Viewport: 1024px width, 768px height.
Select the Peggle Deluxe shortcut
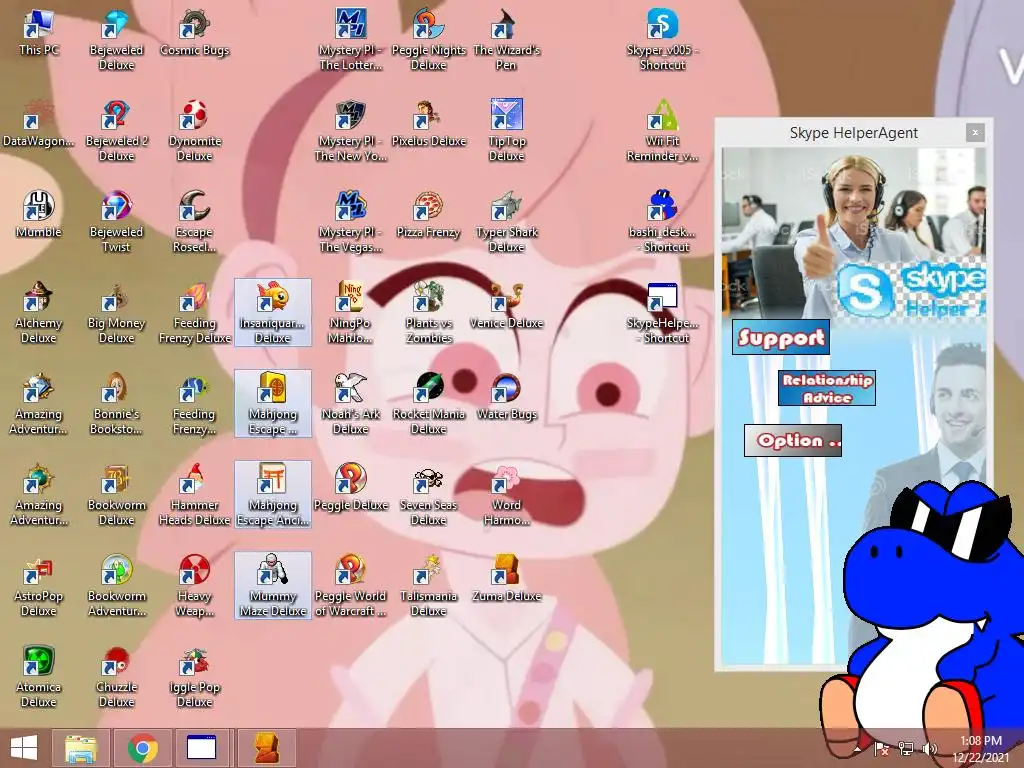(350, 487)
